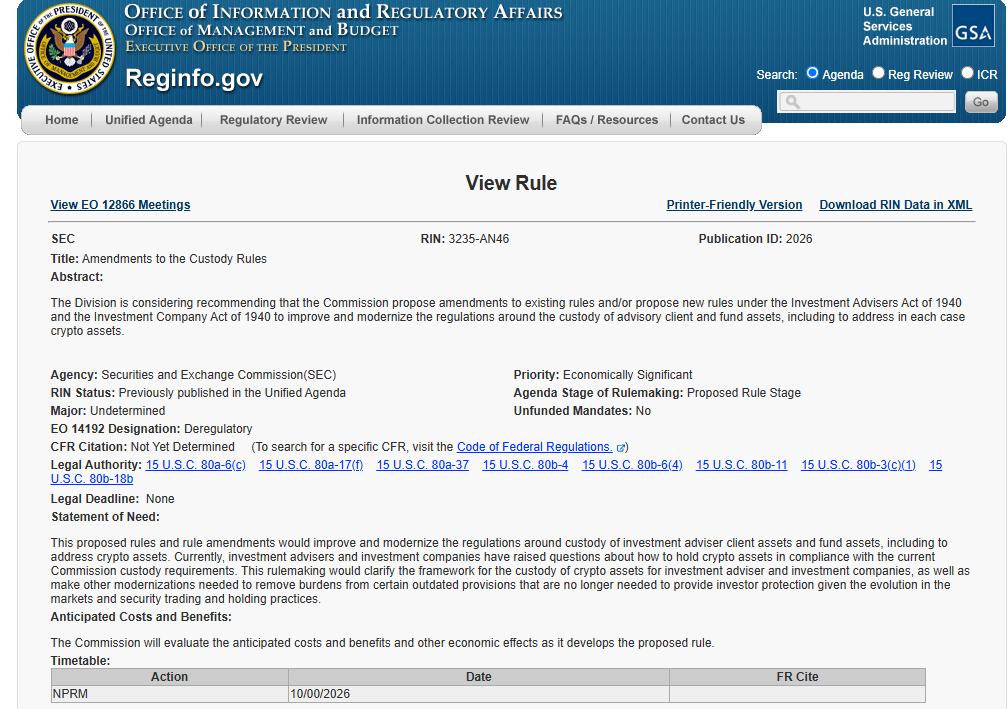Click the Reginfo.gov site title
This screenshot has width=1008, height=709.
pos(194,78)
